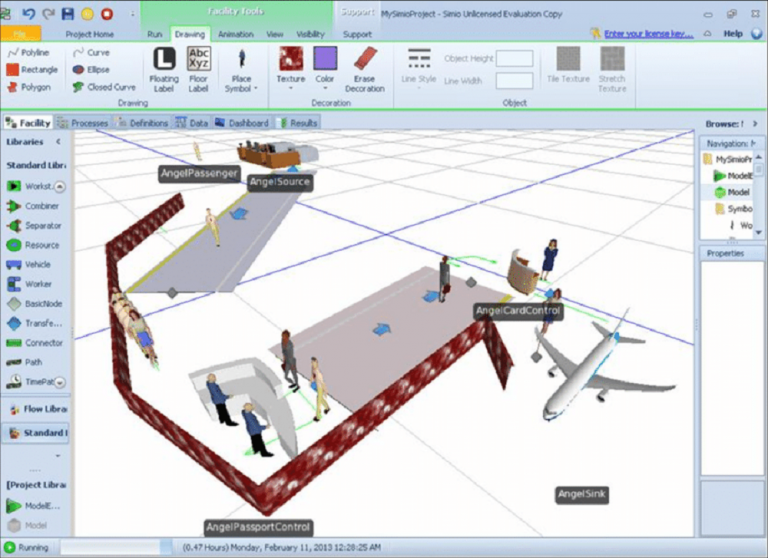Choose the Ellipse drawing tool

(x=91, y=70)
